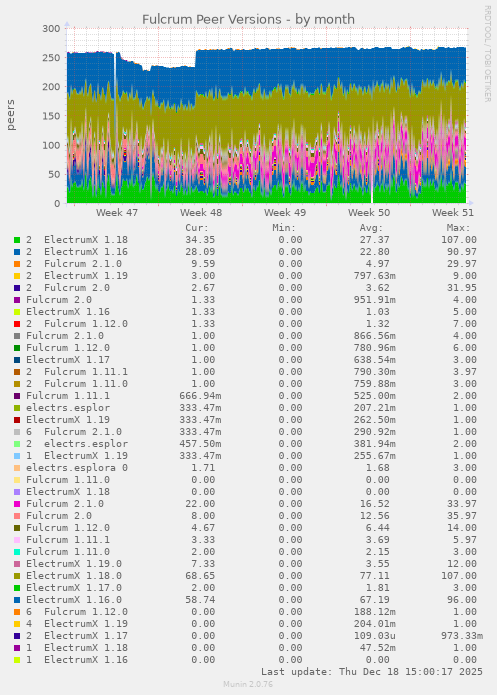Click the Week 48 axis label

[x=201, y=213]
